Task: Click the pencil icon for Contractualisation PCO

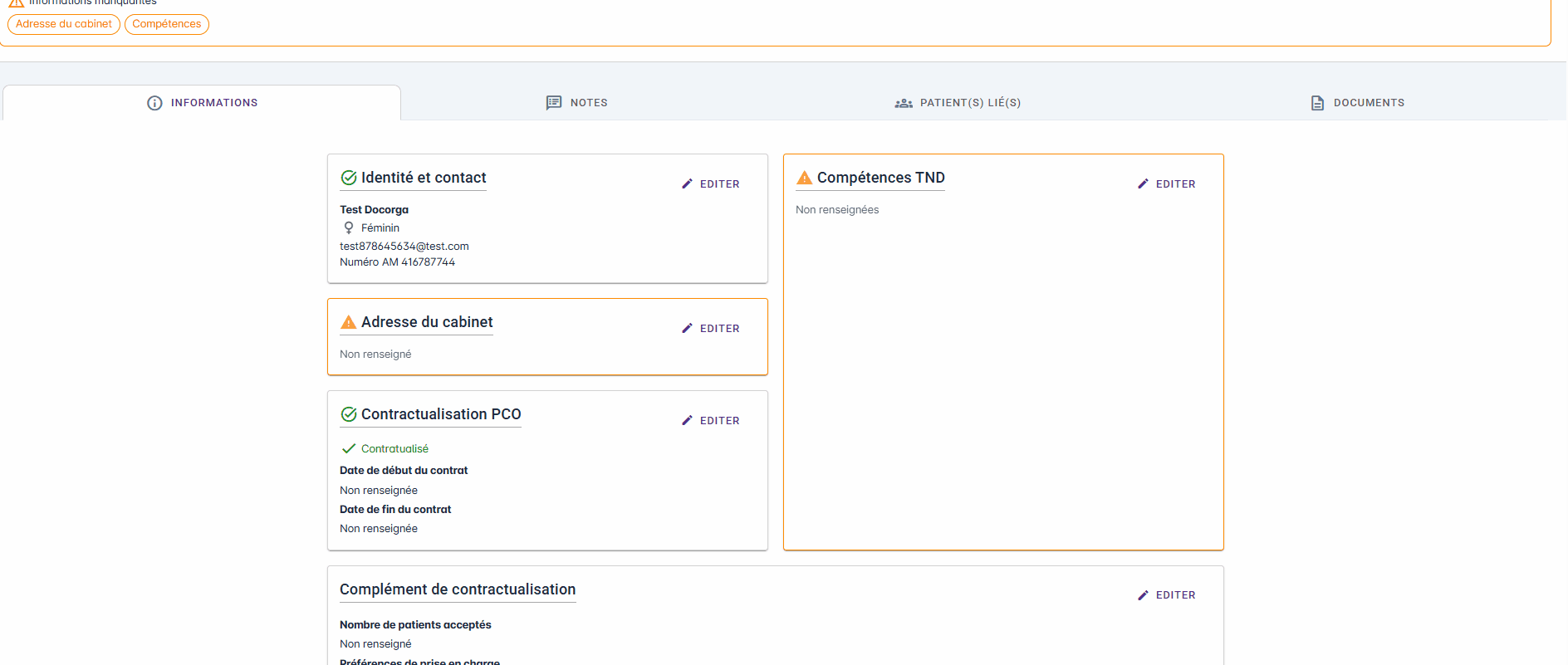Action: click(x=687, y=420)
